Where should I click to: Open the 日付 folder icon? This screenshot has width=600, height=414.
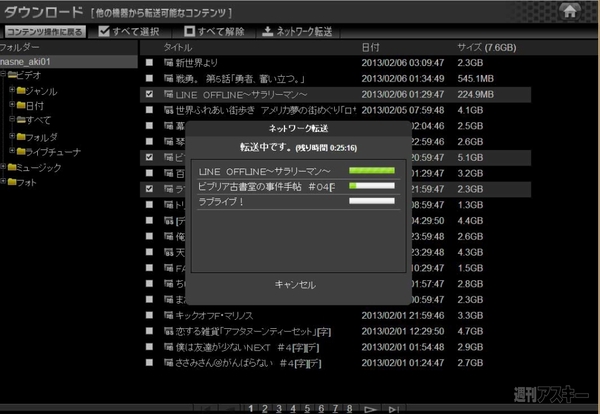point(21,105)
